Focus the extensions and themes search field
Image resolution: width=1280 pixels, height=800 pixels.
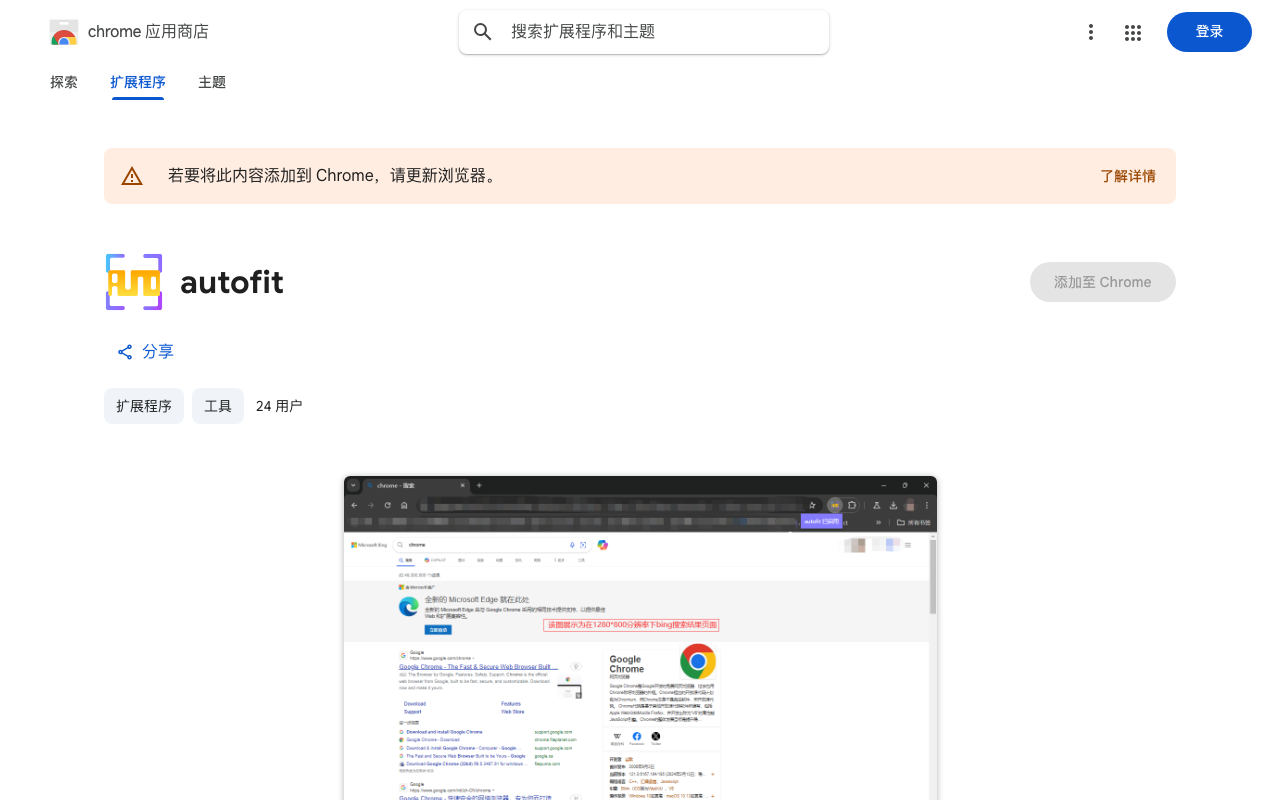644,32
